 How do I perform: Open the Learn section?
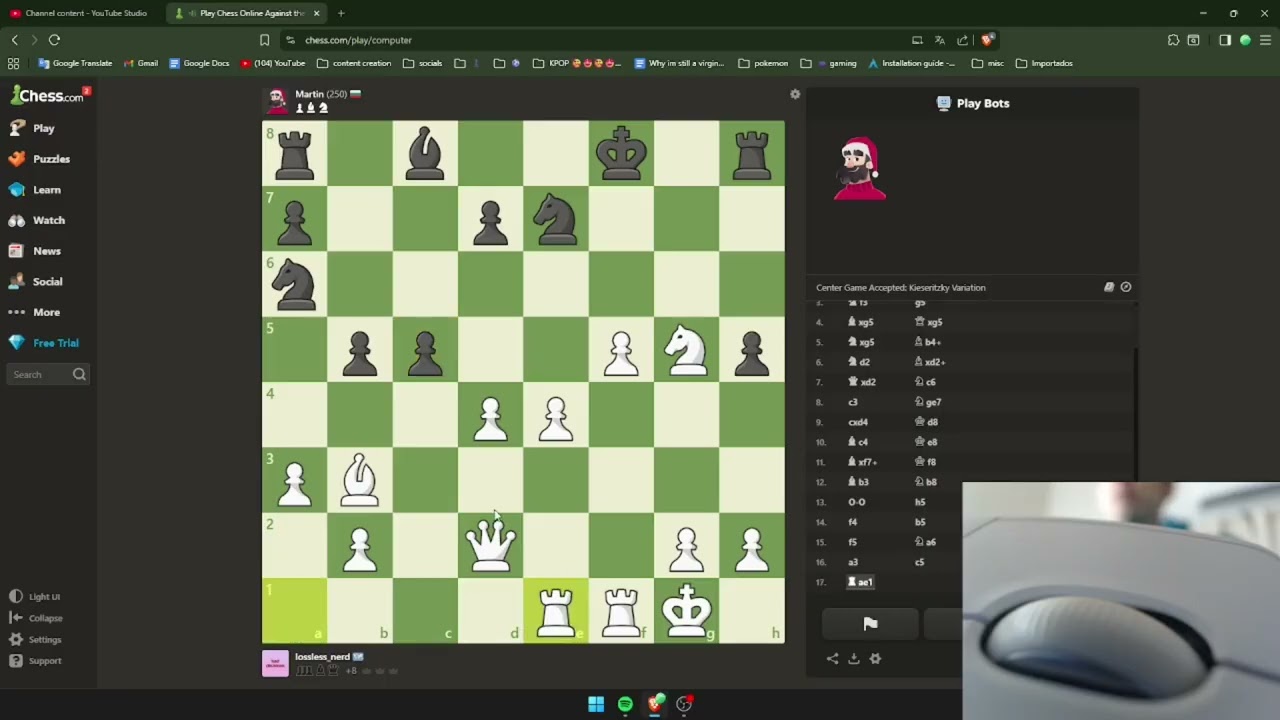35,190
